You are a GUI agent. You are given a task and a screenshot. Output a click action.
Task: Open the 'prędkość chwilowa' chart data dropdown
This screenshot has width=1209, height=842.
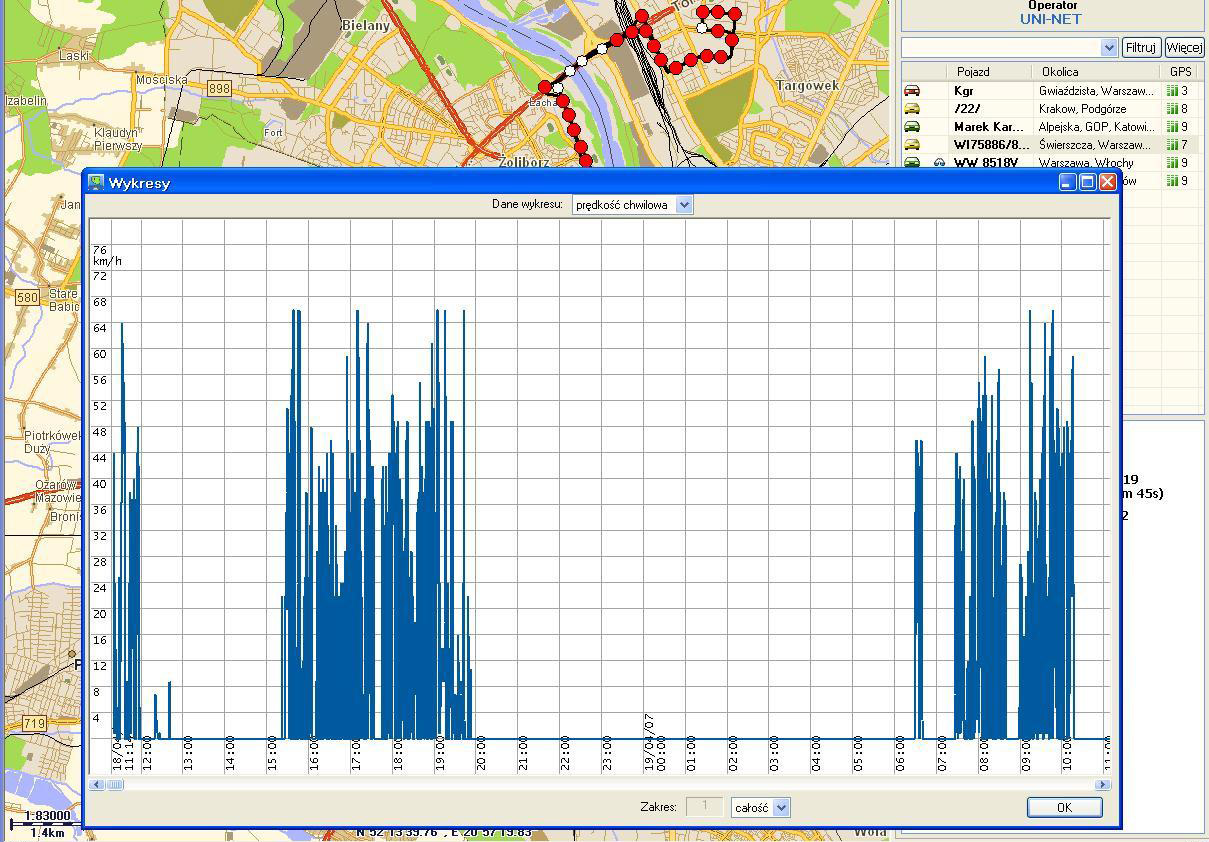click(x=684, y=205)
